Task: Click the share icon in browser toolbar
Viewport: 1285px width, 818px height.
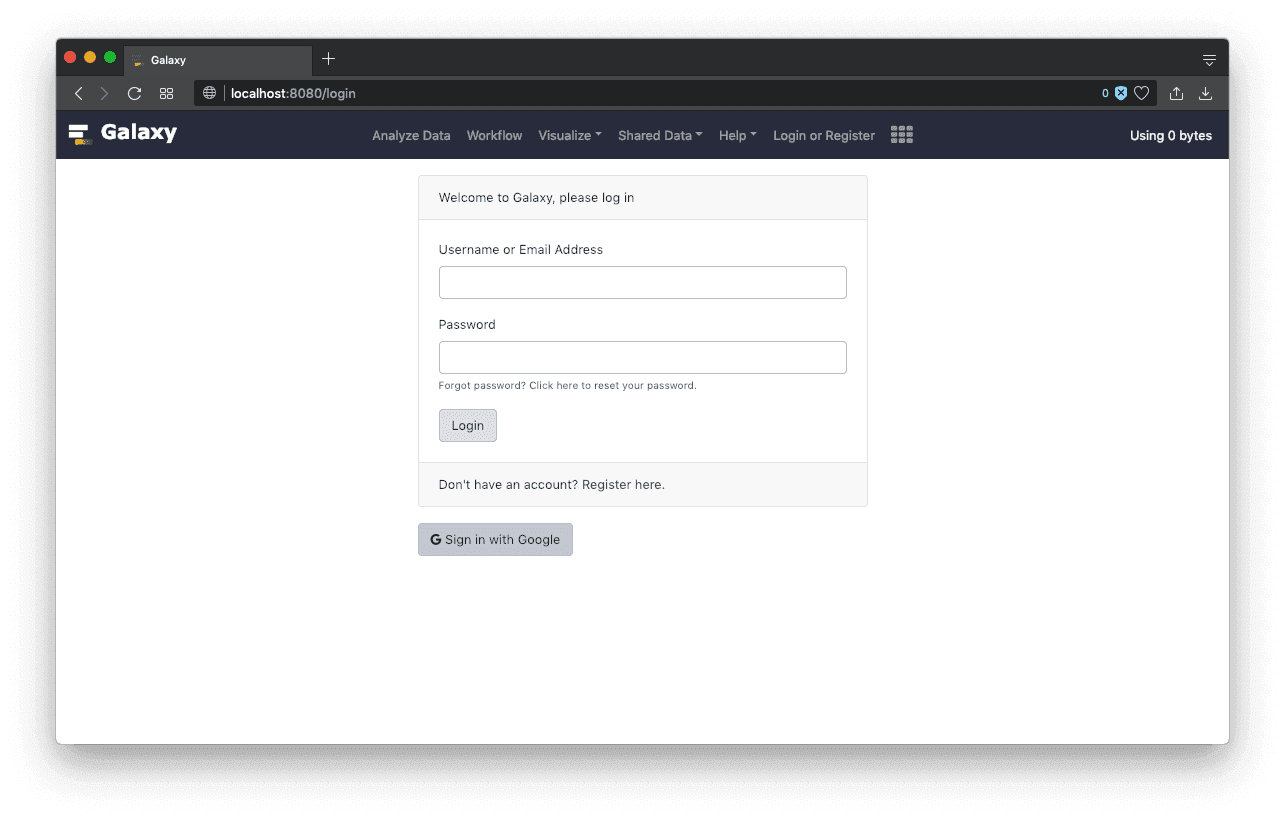Action: click(x=1176, y=93)
